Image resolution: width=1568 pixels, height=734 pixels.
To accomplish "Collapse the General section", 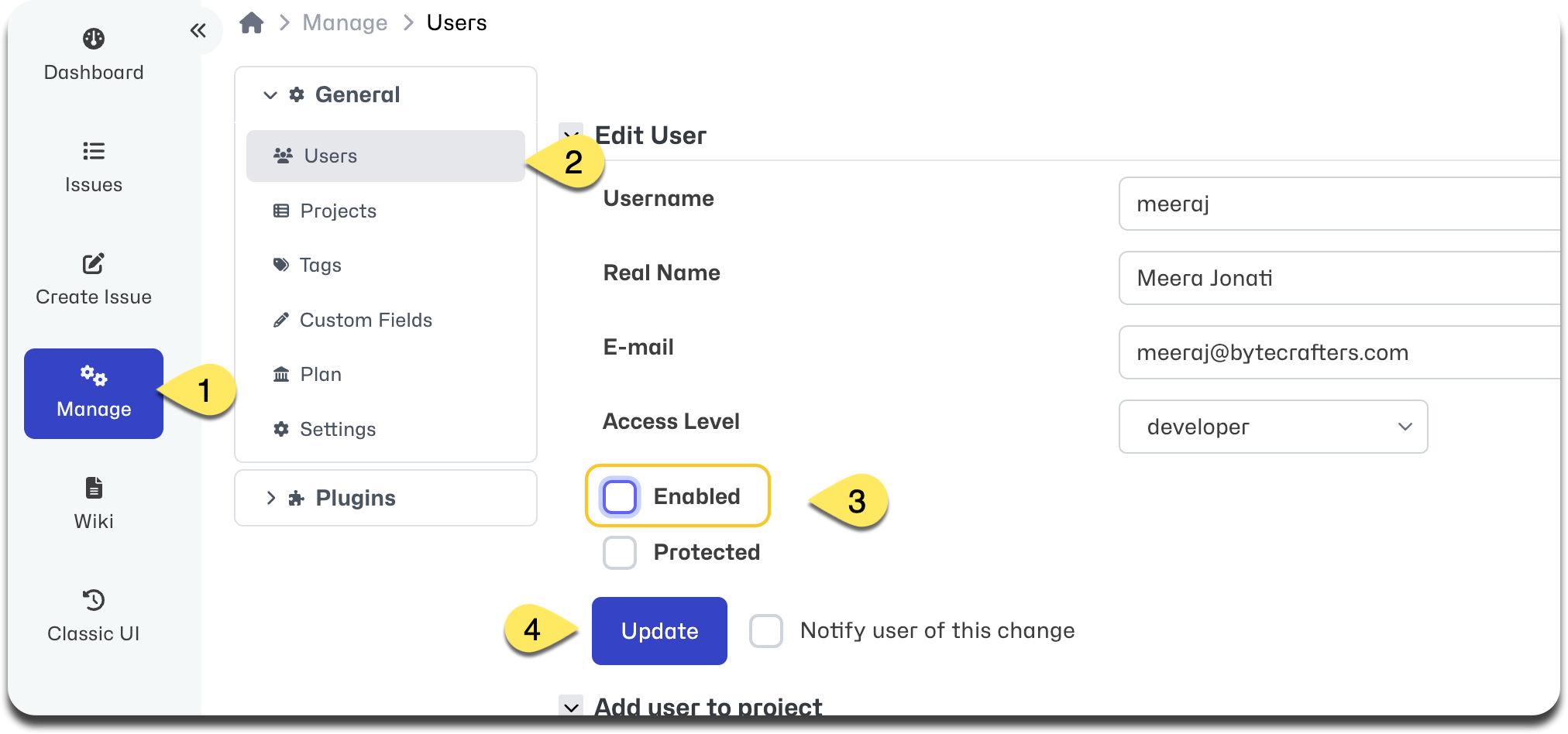I will [270, 95].
